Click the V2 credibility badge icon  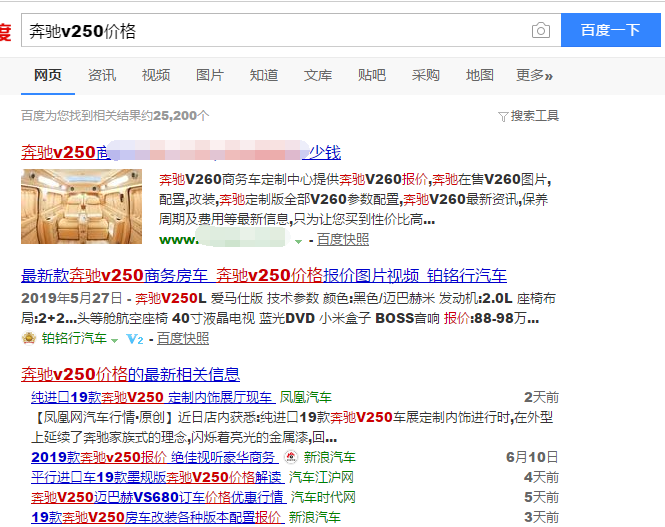(135, 339)
